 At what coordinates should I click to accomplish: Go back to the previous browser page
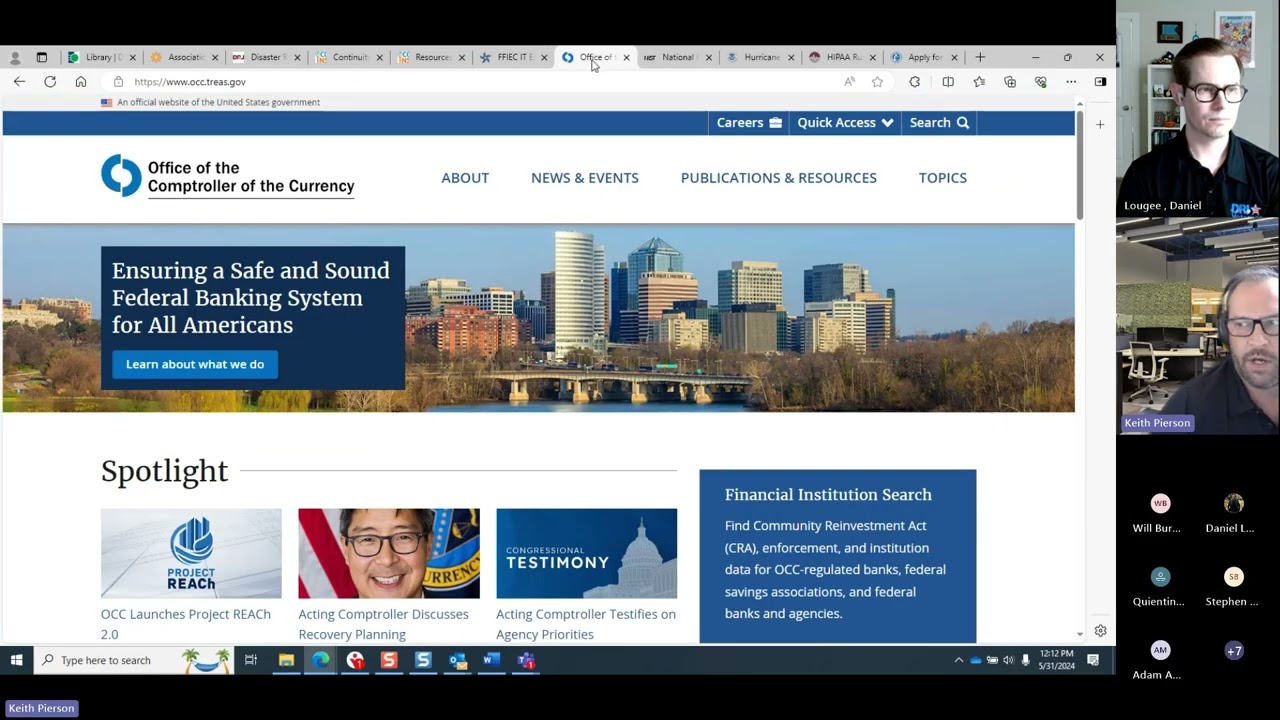click(x=19, y=82)
